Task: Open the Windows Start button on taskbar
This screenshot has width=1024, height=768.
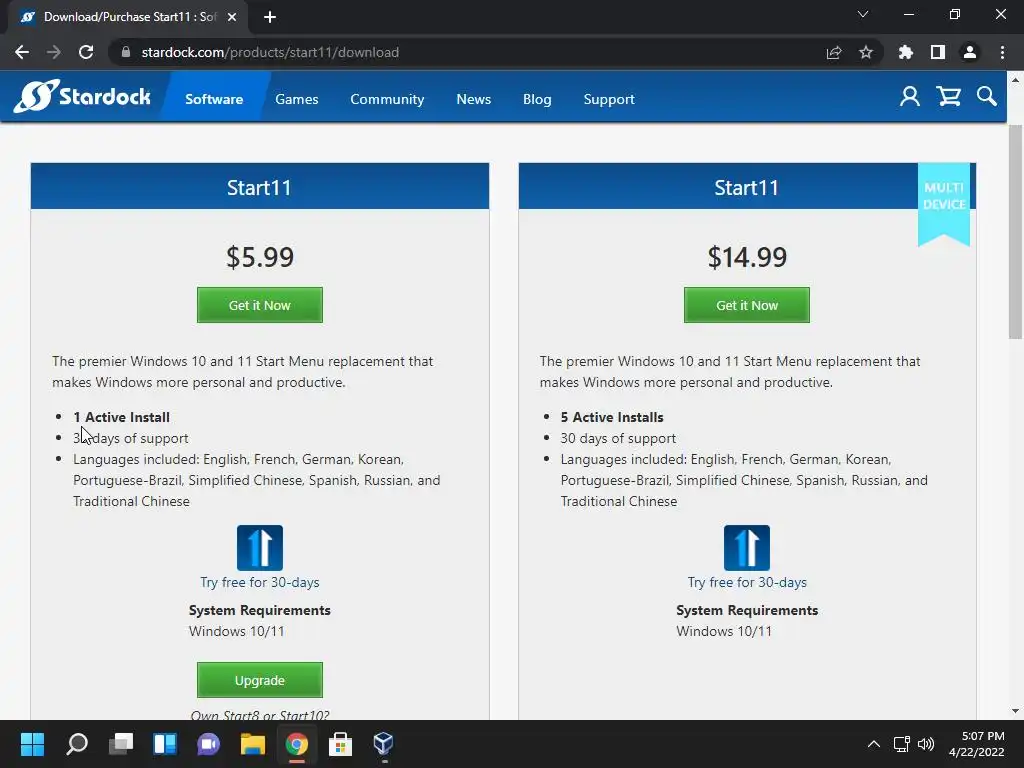Action: [32, 743]
